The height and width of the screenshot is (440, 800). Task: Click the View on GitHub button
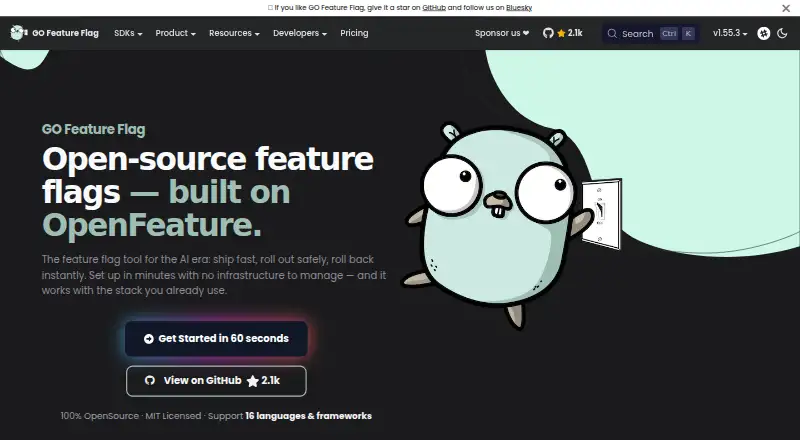pos(216,381)
